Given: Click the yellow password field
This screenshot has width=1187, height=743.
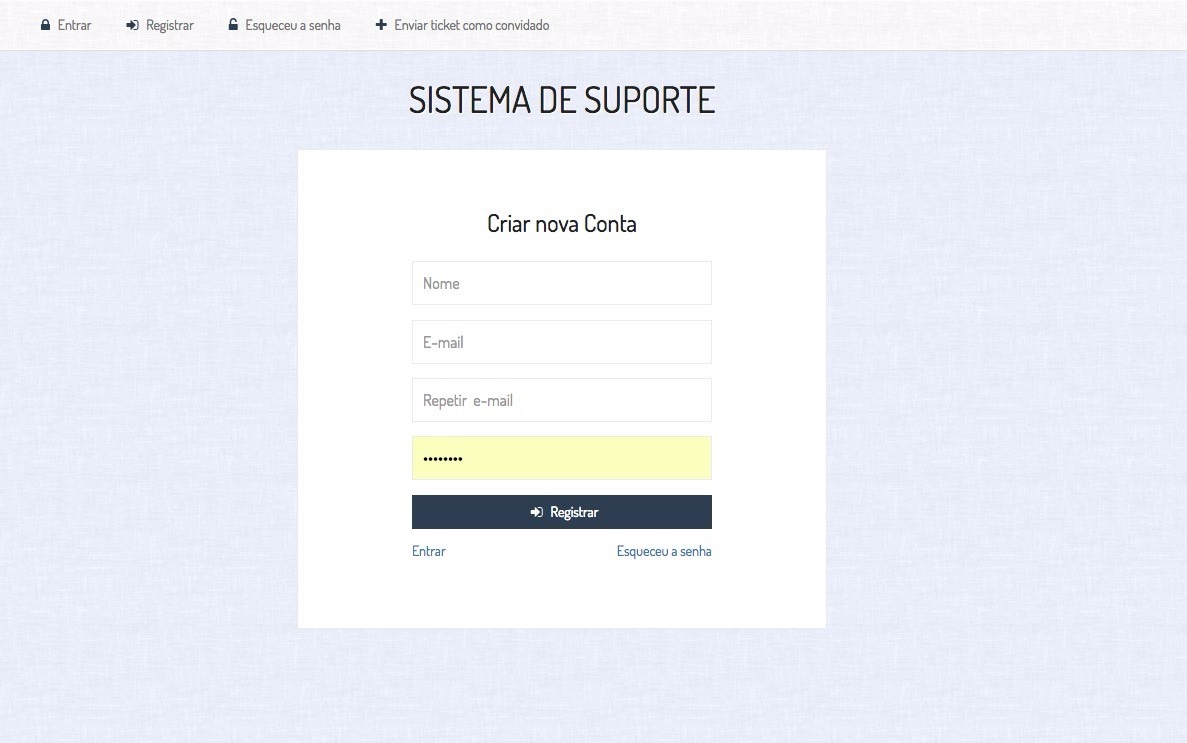Looking at the screenshot, I should pyautogui.click(x=561, y=458).
